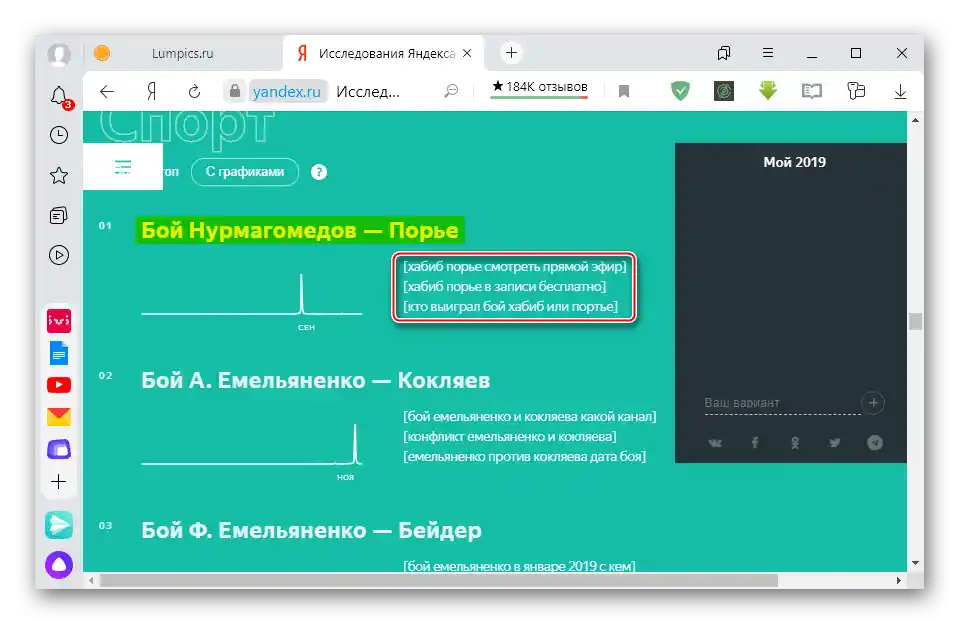Share to Odnoklassniki in Мой 2019 panel
The image size is (959, 631).
[794, 443]
